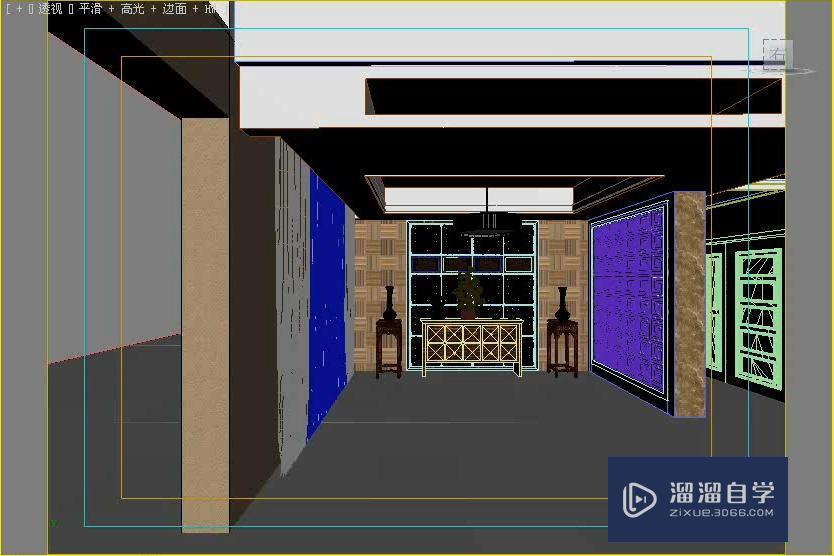This screenshot has height=556, width=834.
Task: Click the ViewCube 右 face
Action: pyautogui.click(x=778, y=53)
